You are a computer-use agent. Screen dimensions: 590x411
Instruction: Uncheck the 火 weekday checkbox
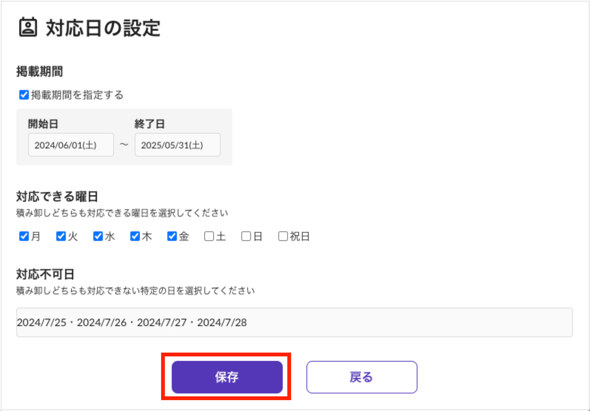click(x=61, y=236)
